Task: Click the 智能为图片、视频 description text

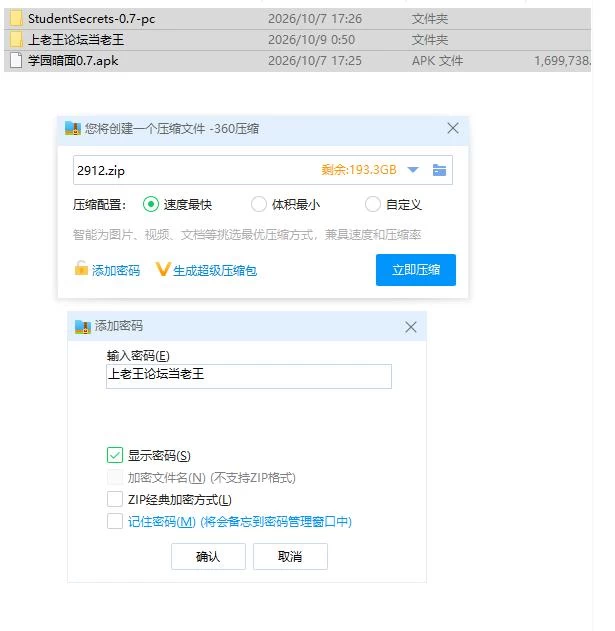Action: tap(247, 235)
